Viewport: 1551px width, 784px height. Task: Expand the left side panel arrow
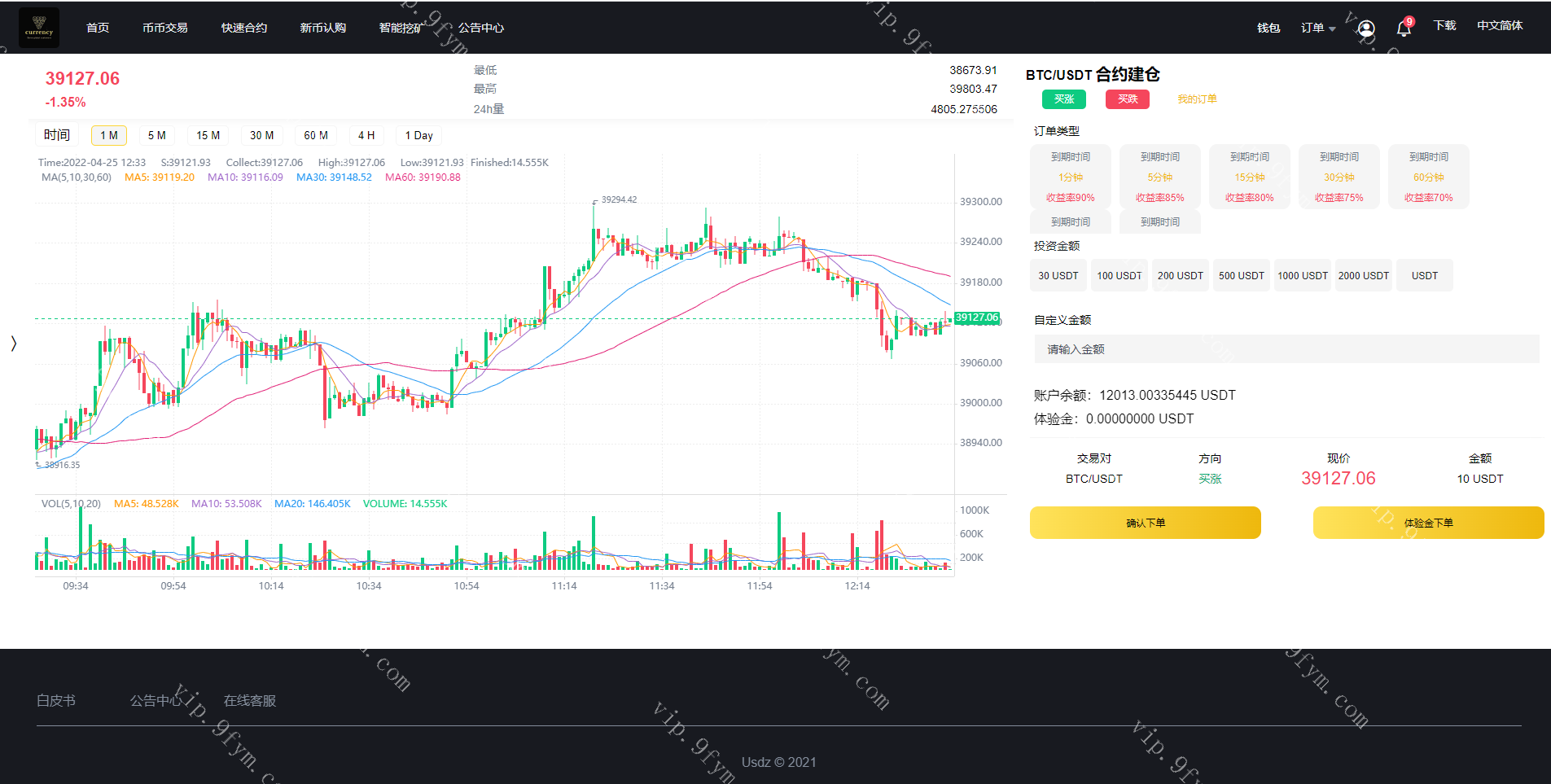click(13, 344)
